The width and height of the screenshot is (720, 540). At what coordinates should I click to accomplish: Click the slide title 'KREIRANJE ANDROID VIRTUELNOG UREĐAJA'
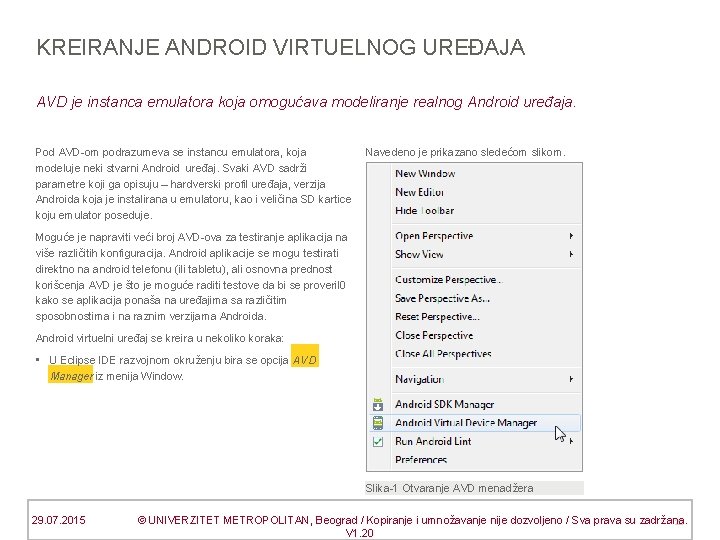click(281, 48)
